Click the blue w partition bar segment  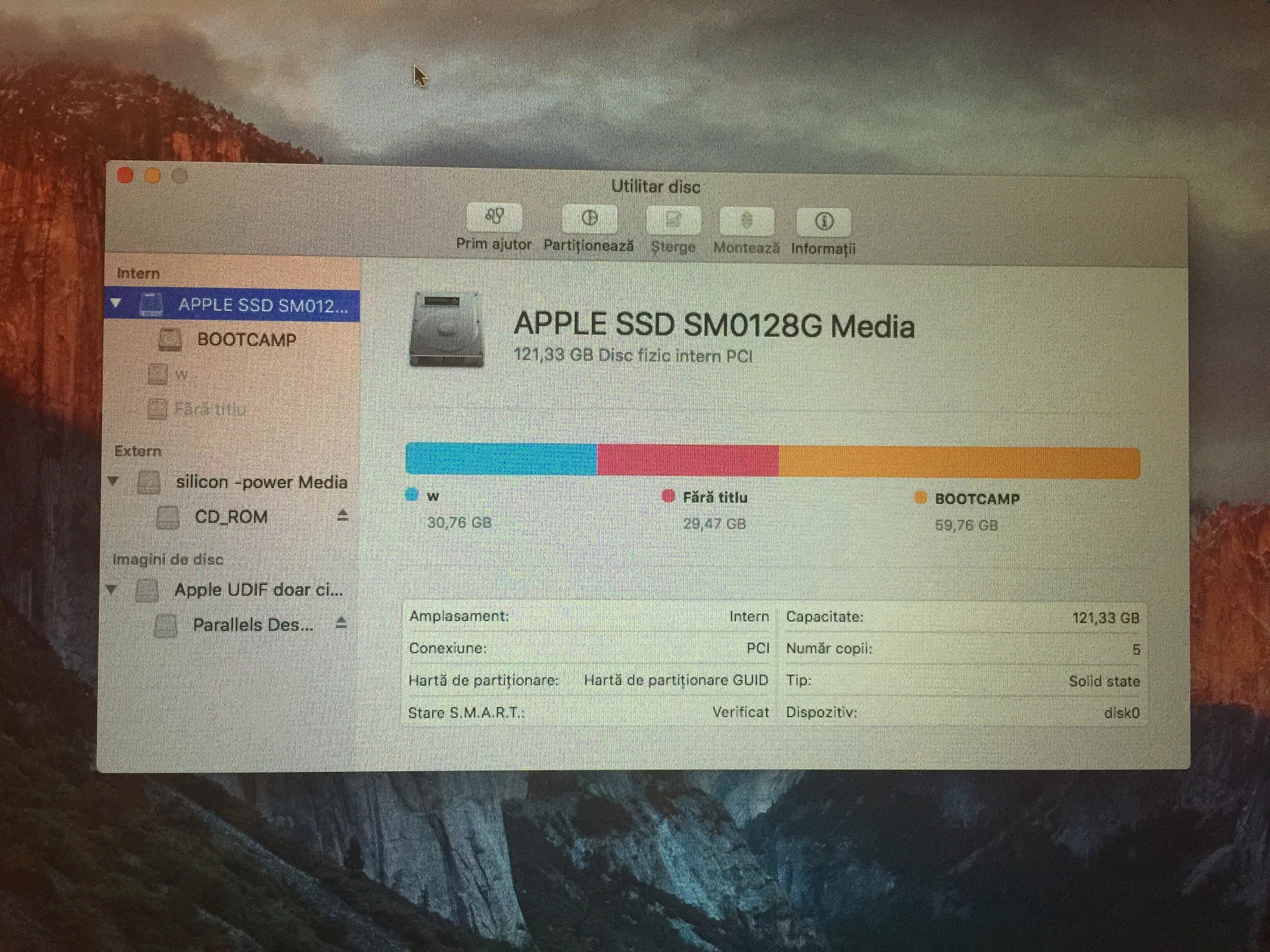(501, 458)
